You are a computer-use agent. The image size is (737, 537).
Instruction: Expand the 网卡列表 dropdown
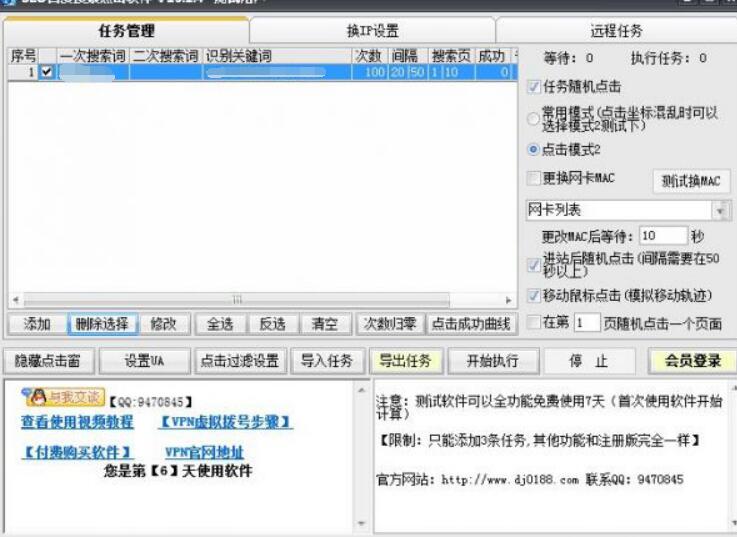coord(721,211)
